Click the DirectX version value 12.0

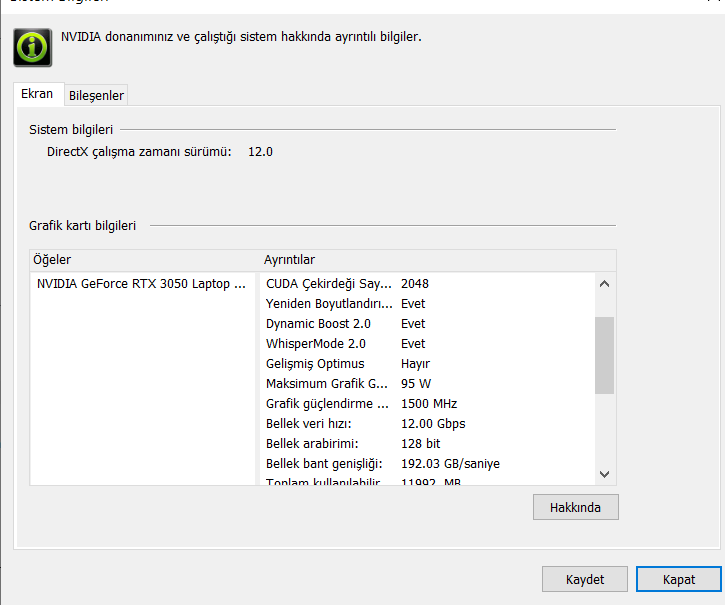(x=260, y=152)
